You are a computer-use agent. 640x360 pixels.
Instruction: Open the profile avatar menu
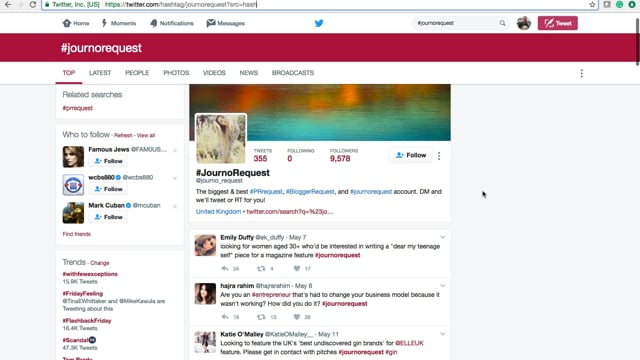pos(524,23)
